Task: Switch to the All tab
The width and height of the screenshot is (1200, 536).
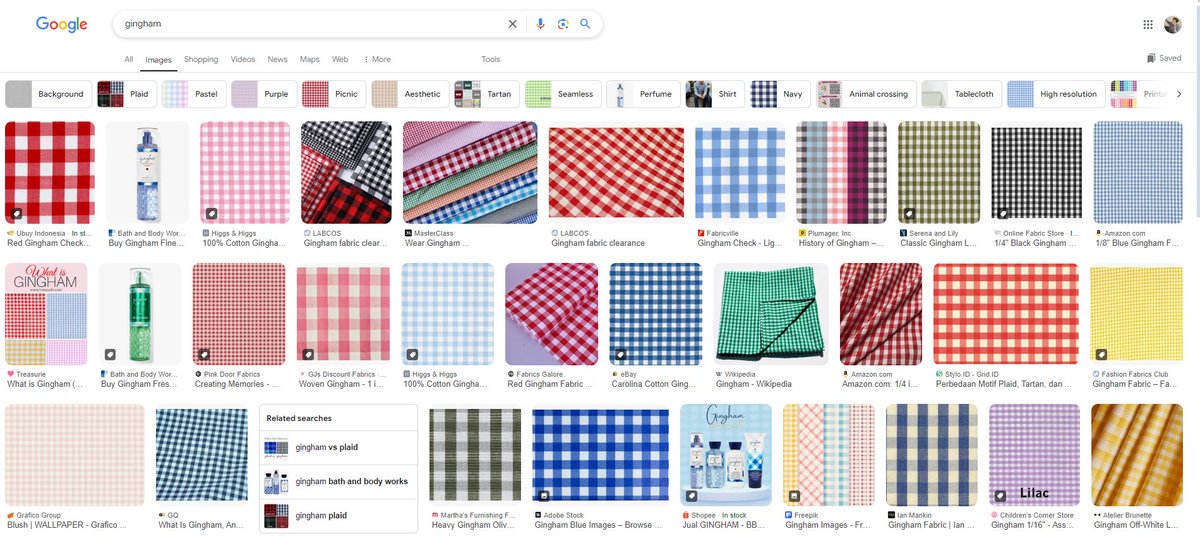Action: click(129, 60)
